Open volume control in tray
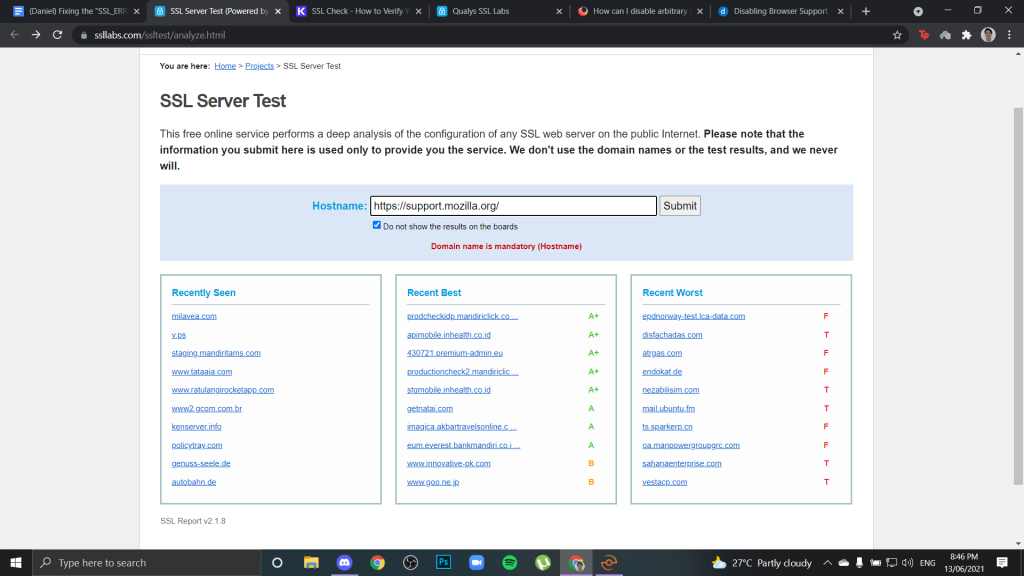Image resolution: width=1024 pixels, height=576 pixels. pos(908,562)
